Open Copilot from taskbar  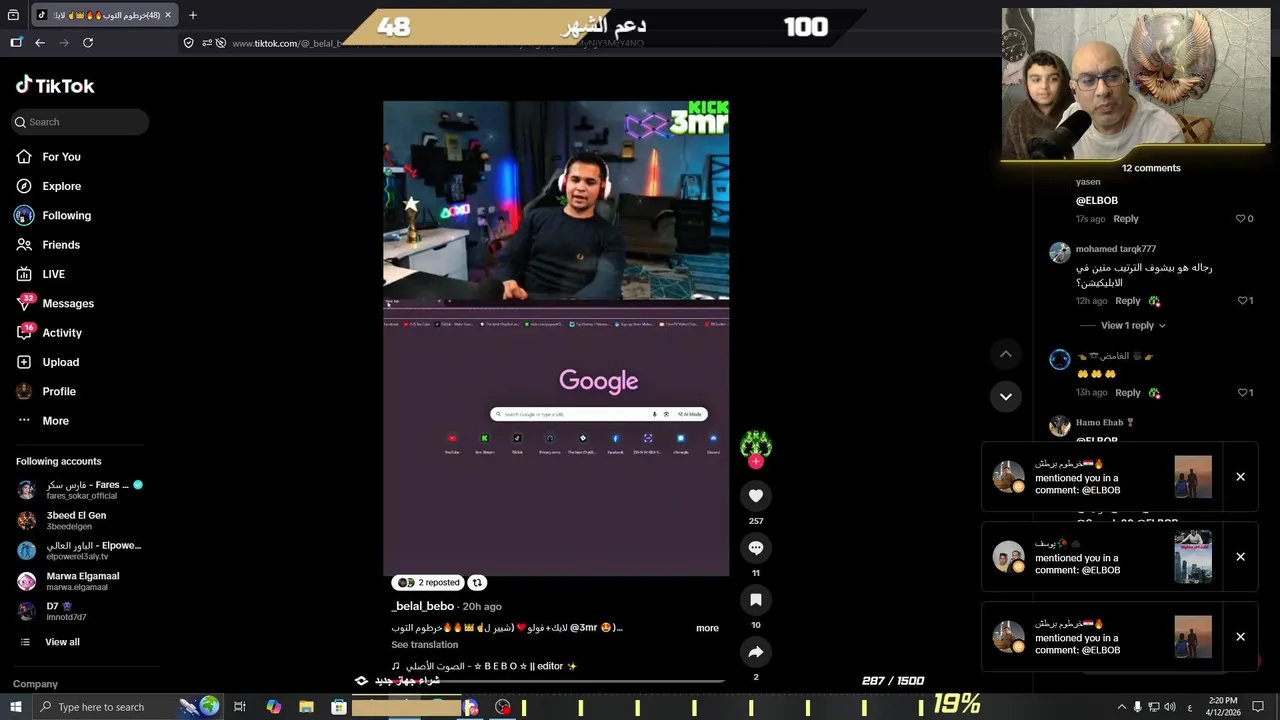pos(273,707)
